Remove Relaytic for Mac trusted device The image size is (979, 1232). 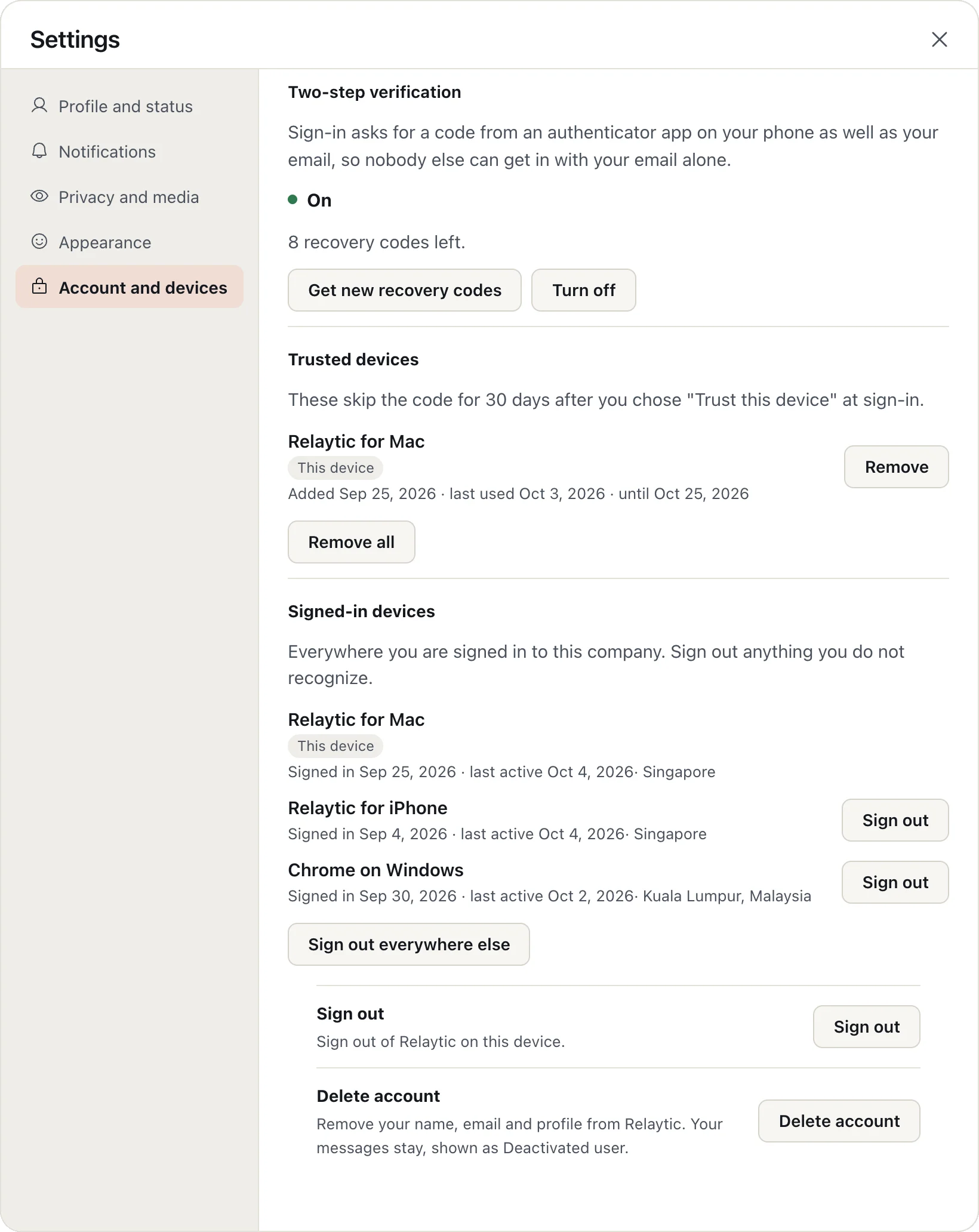point(897,467)
